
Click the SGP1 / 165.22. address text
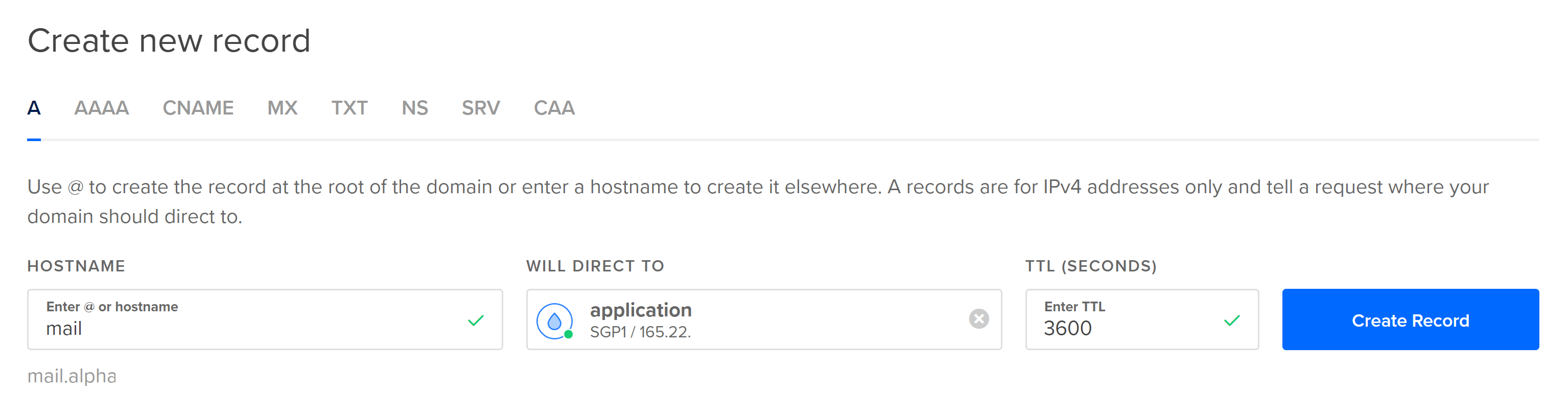640,332
